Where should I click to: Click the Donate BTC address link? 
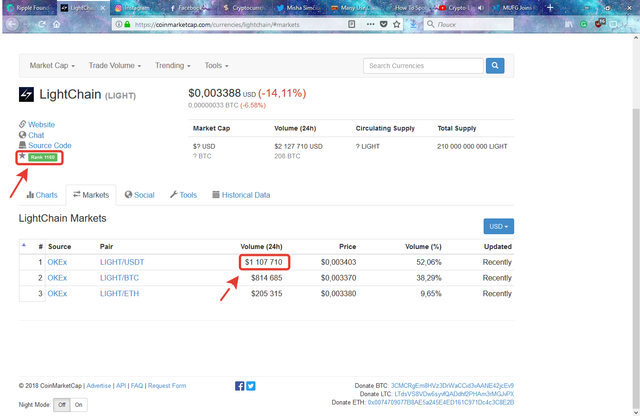click(452, 386)
